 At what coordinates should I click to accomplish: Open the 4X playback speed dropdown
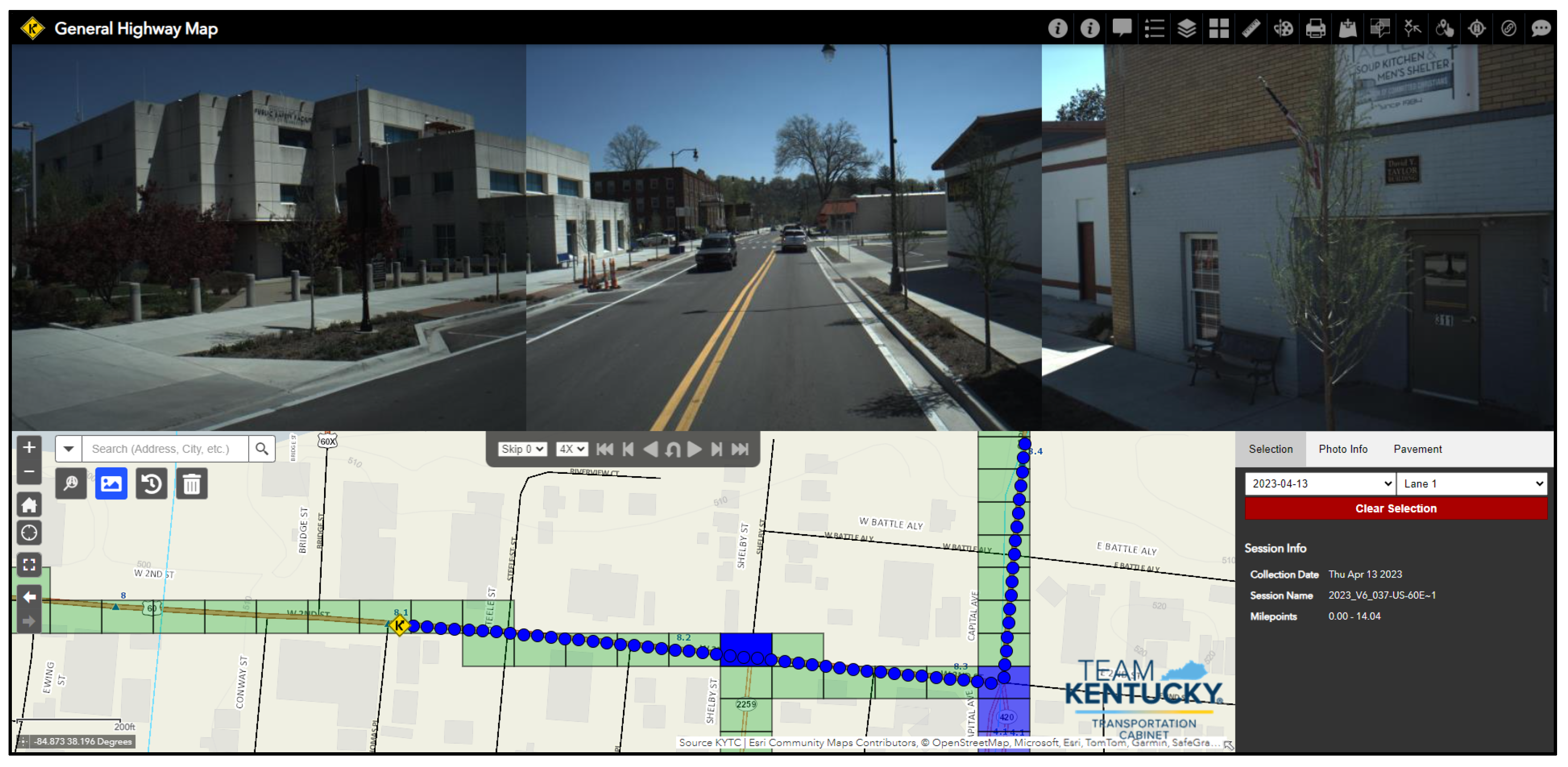[572, 449]
